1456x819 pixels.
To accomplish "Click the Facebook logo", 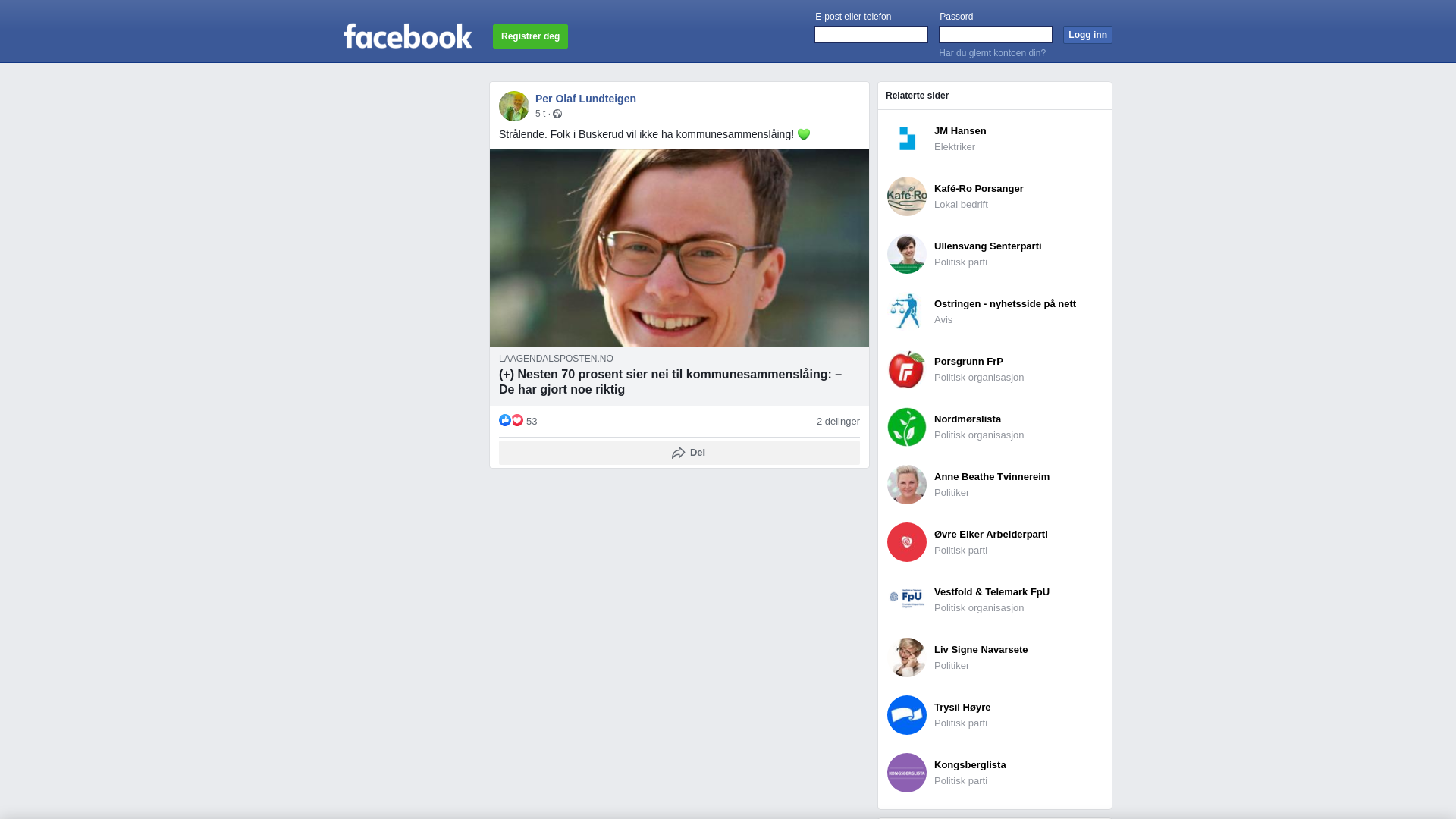I will tap(407, 36).
